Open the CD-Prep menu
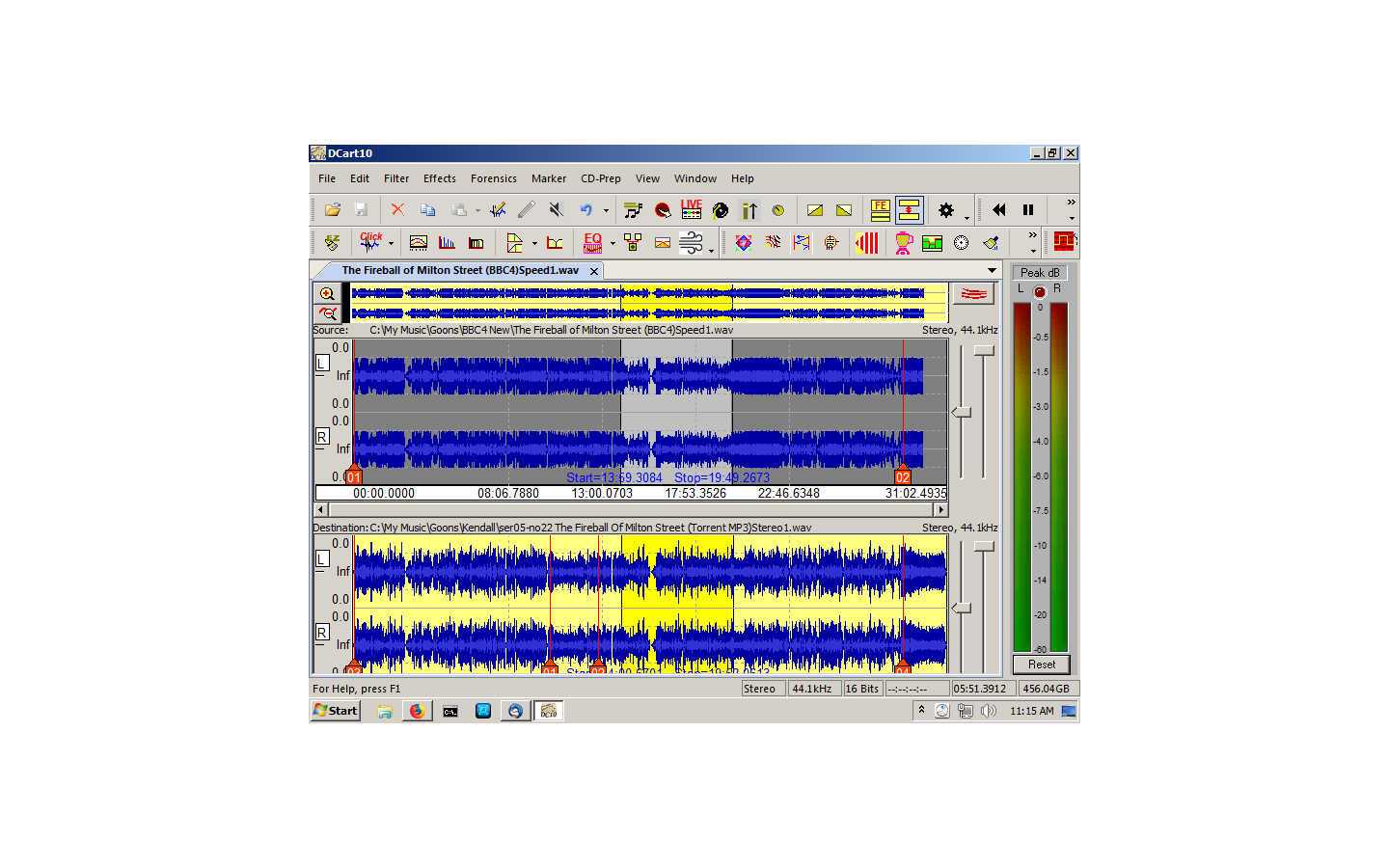Viewport: 1389px width, 868px height. click(601, 178)
